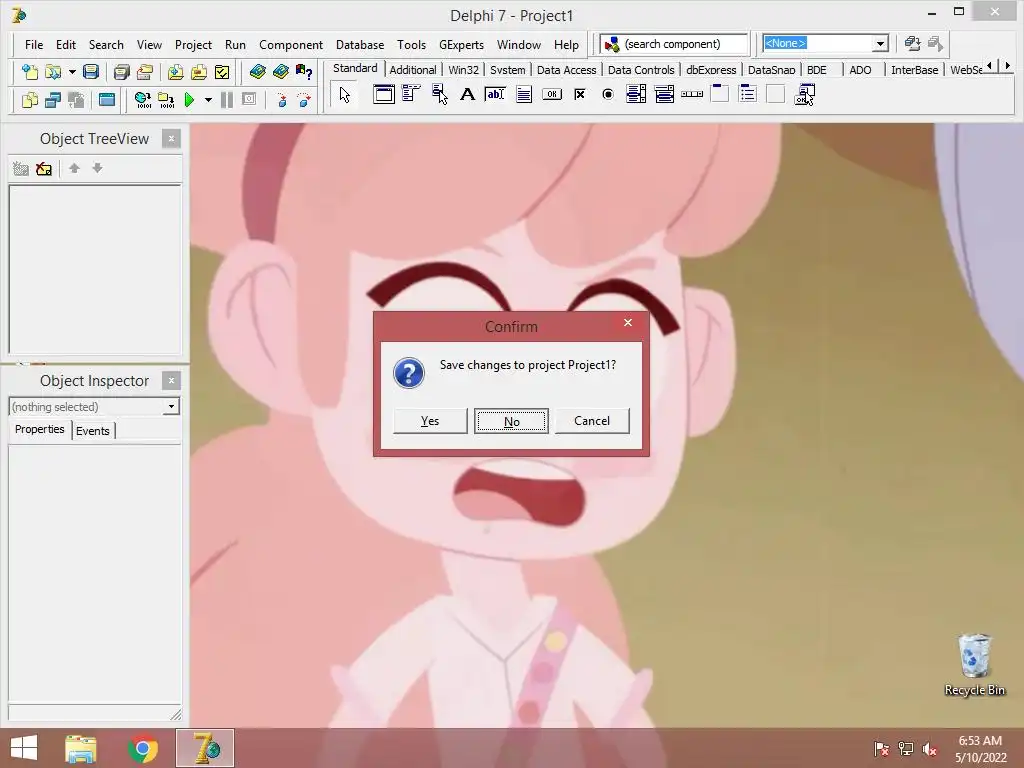The image size is (1024, 768).
Task: Select the RadioButton component icon
Action: (607, 95)
